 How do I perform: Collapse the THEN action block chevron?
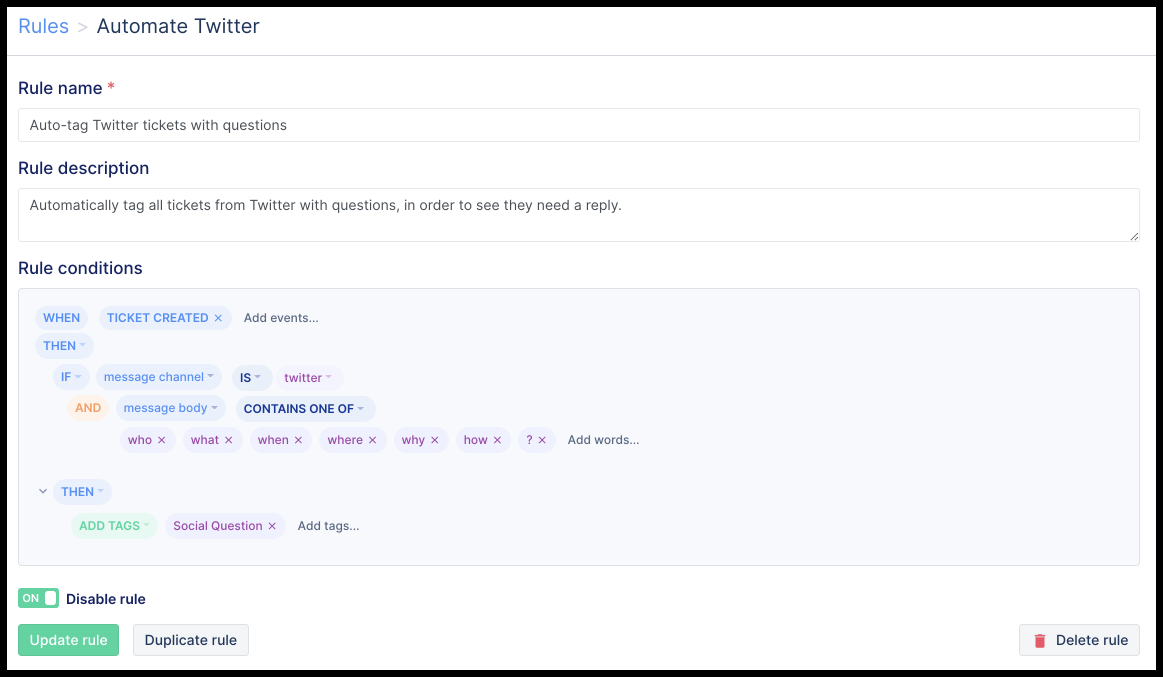point(43,492)
